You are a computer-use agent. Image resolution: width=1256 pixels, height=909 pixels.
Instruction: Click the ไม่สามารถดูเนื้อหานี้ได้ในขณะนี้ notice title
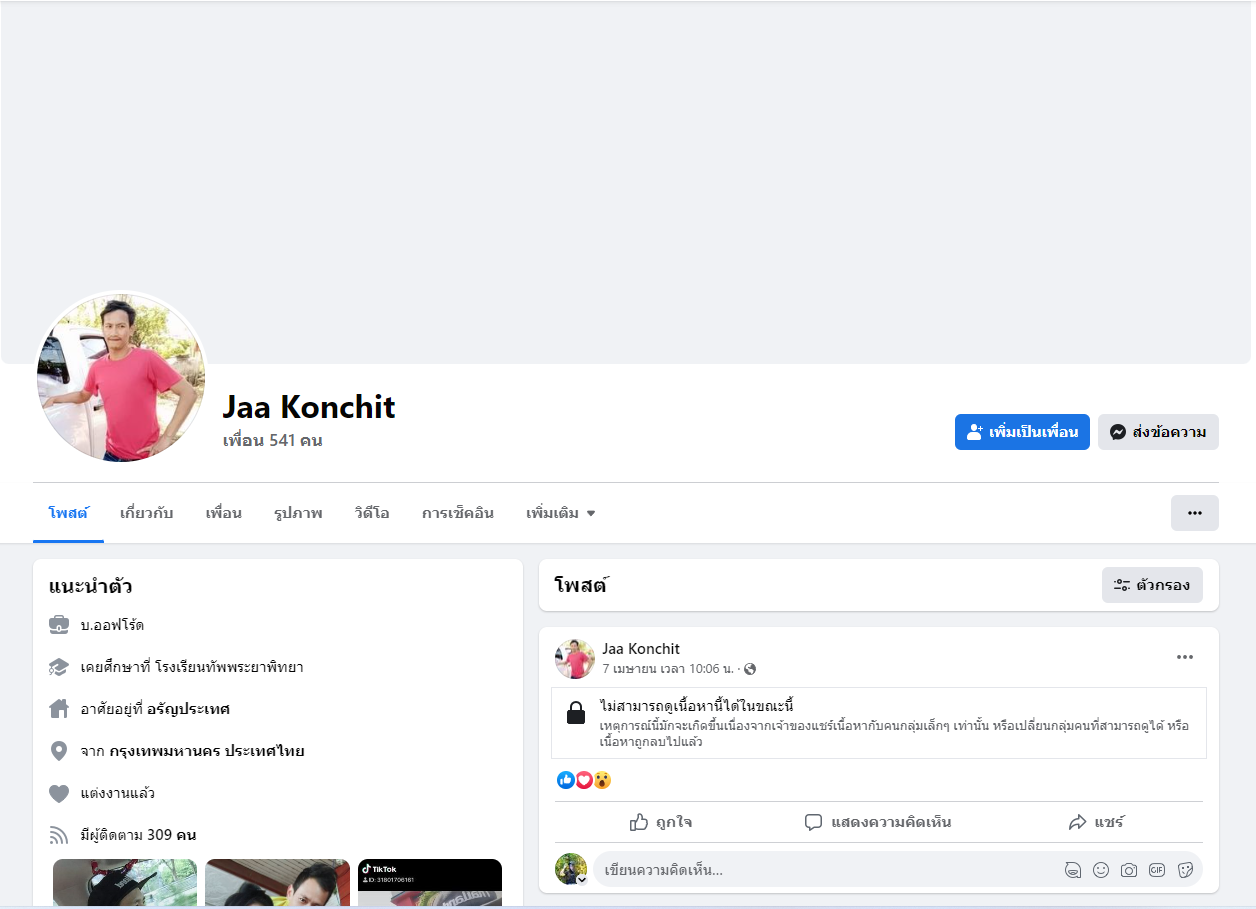point(697,706)
